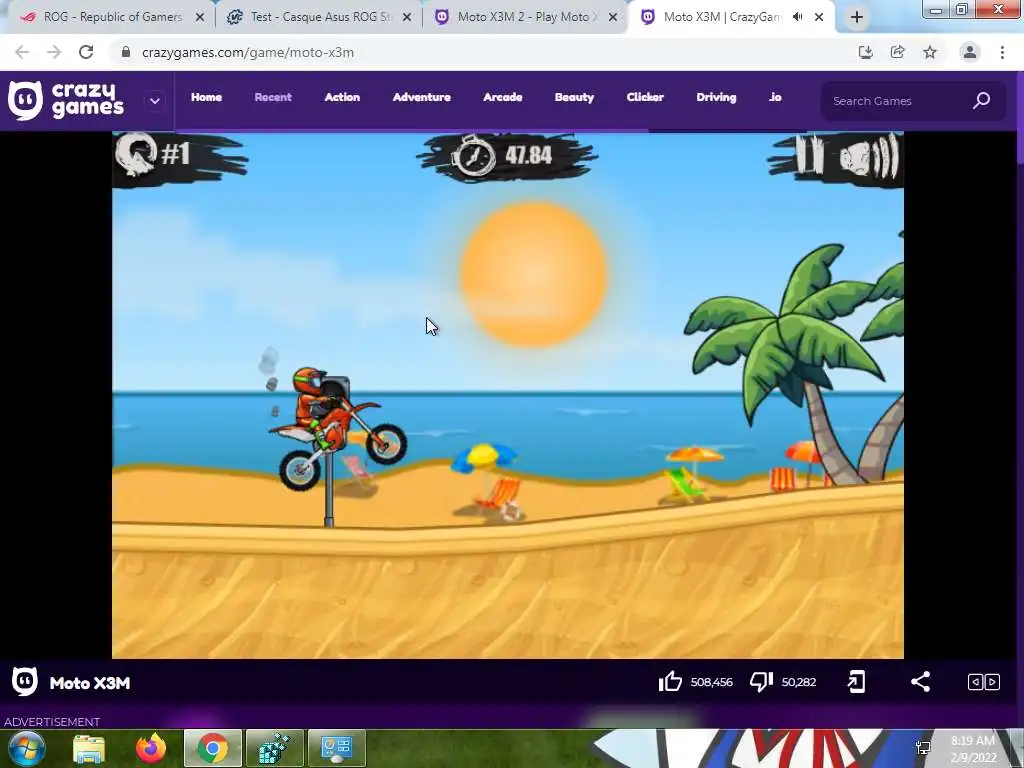The width and height of the screenshot is (1024, 768).
Task: Launch Firefox from the taskbar
Action: [x=151, y=748]
